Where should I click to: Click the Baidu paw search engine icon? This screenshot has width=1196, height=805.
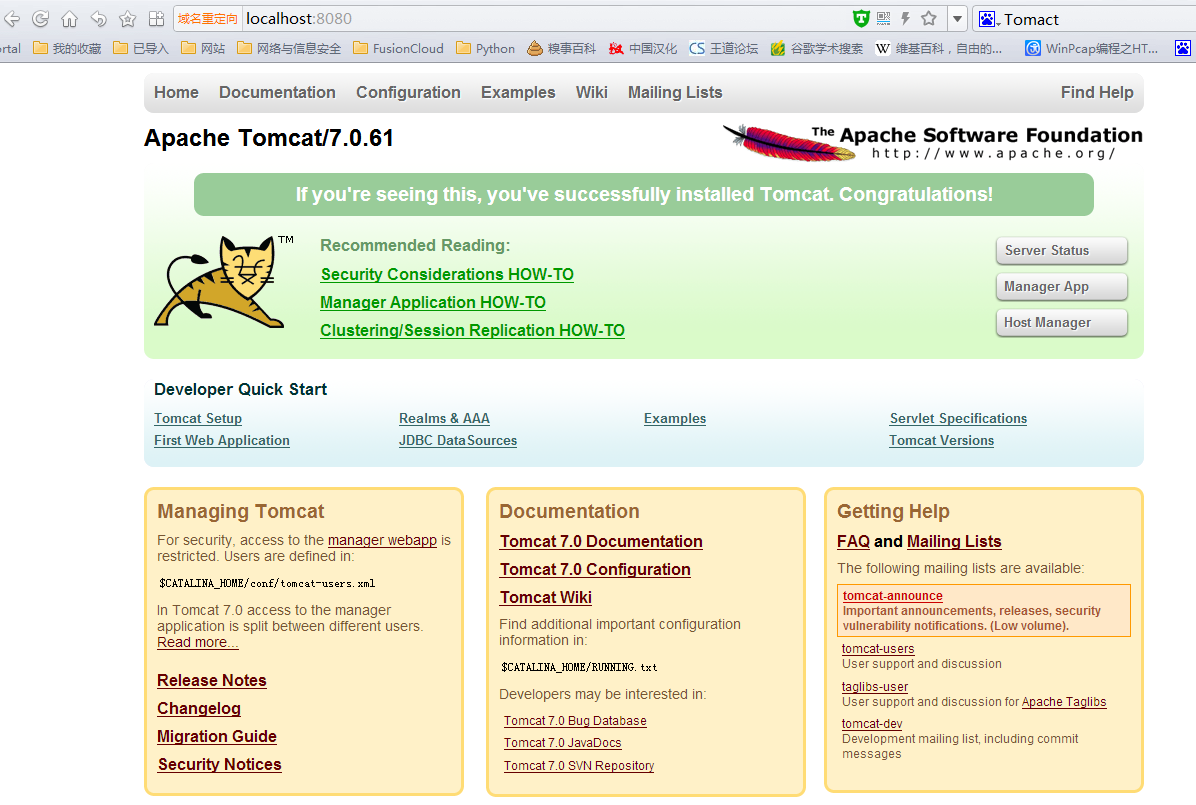point(987,19)
